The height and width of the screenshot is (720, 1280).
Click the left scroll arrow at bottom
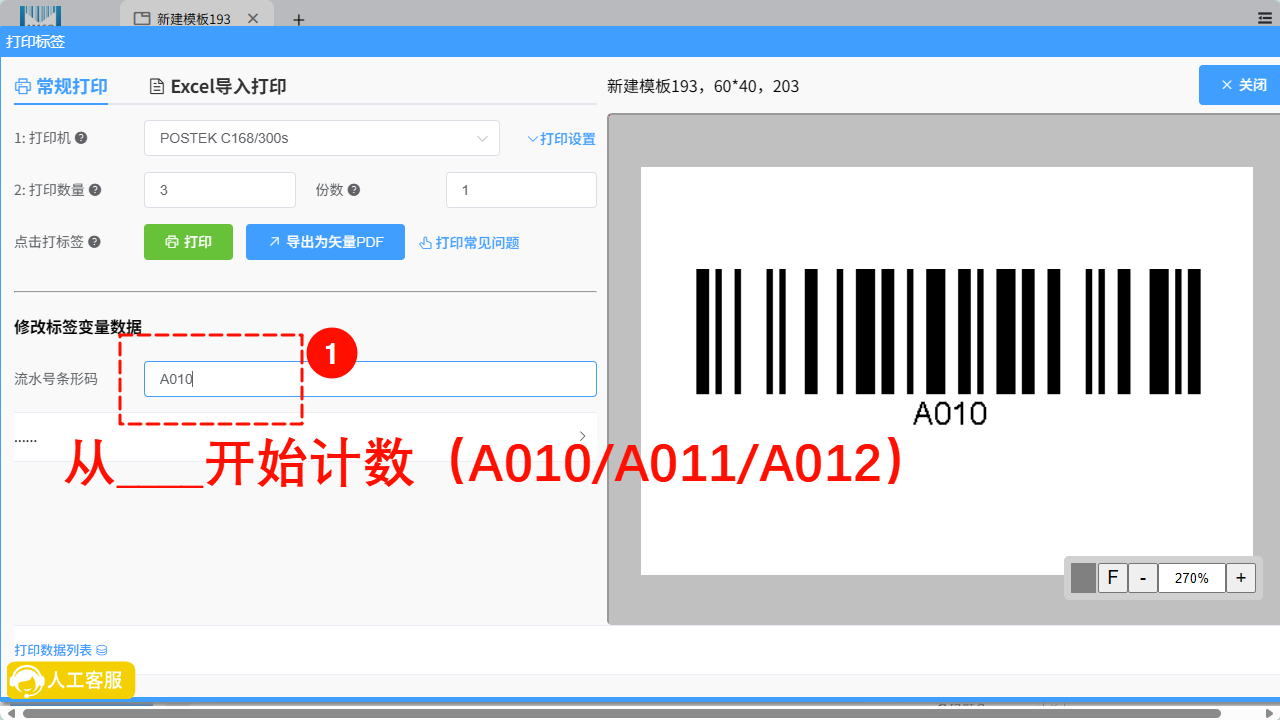tap(10, 713)
